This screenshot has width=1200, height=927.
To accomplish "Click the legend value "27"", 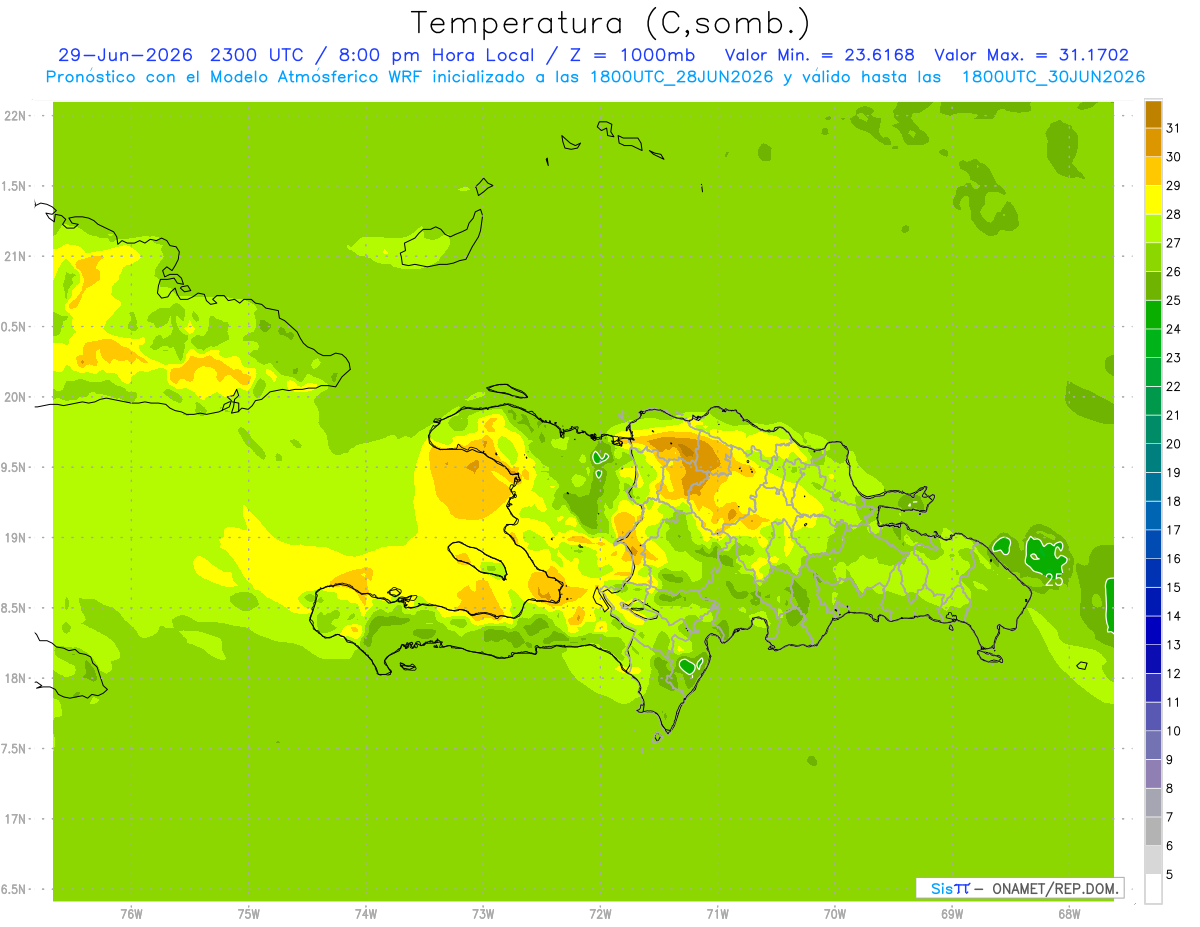I will pyautogui.click(x=1173, y=243).
